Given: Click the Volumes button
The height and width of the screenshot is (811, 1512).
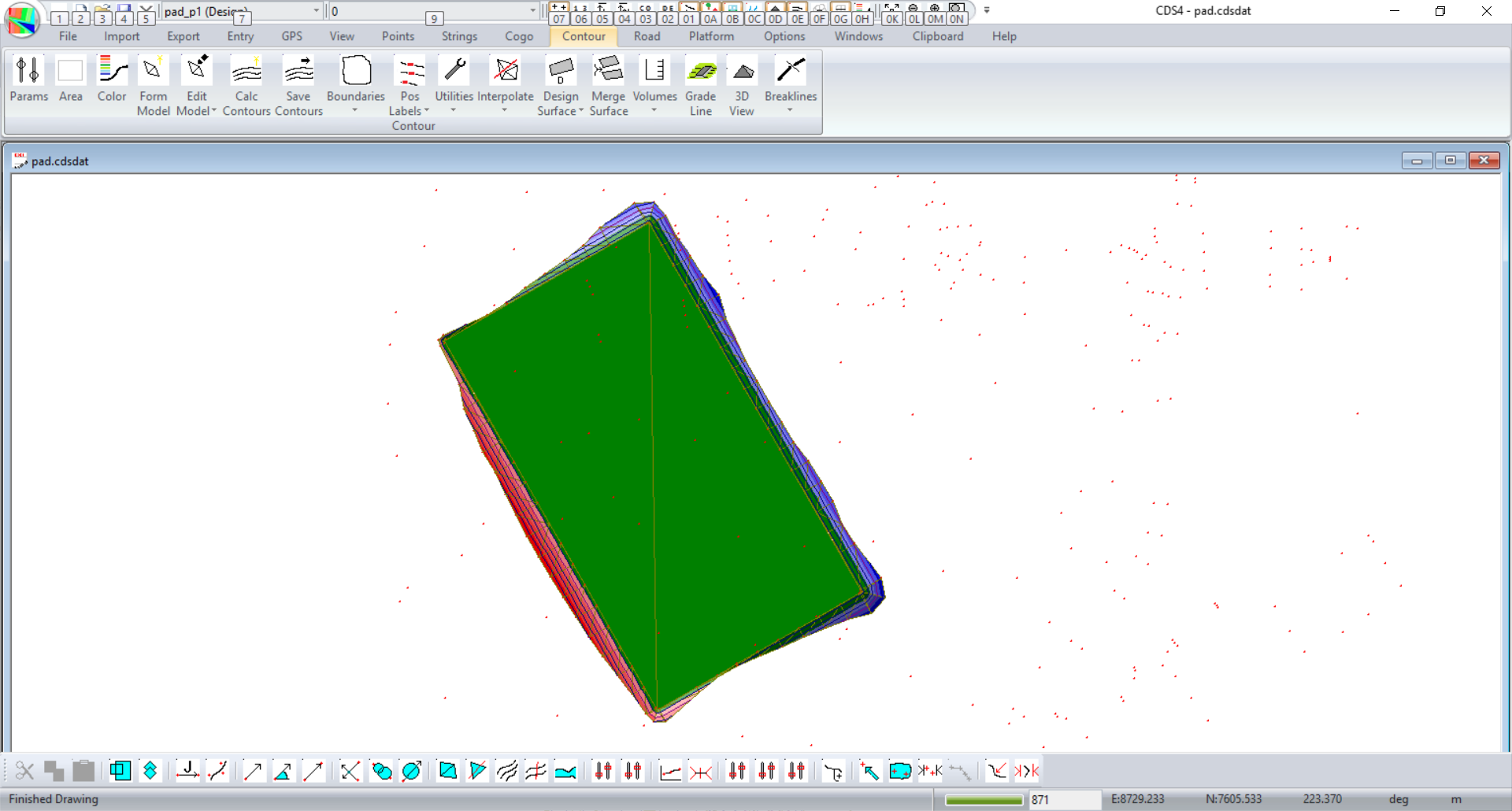Looking at the screenshot, I should (654, 80).
